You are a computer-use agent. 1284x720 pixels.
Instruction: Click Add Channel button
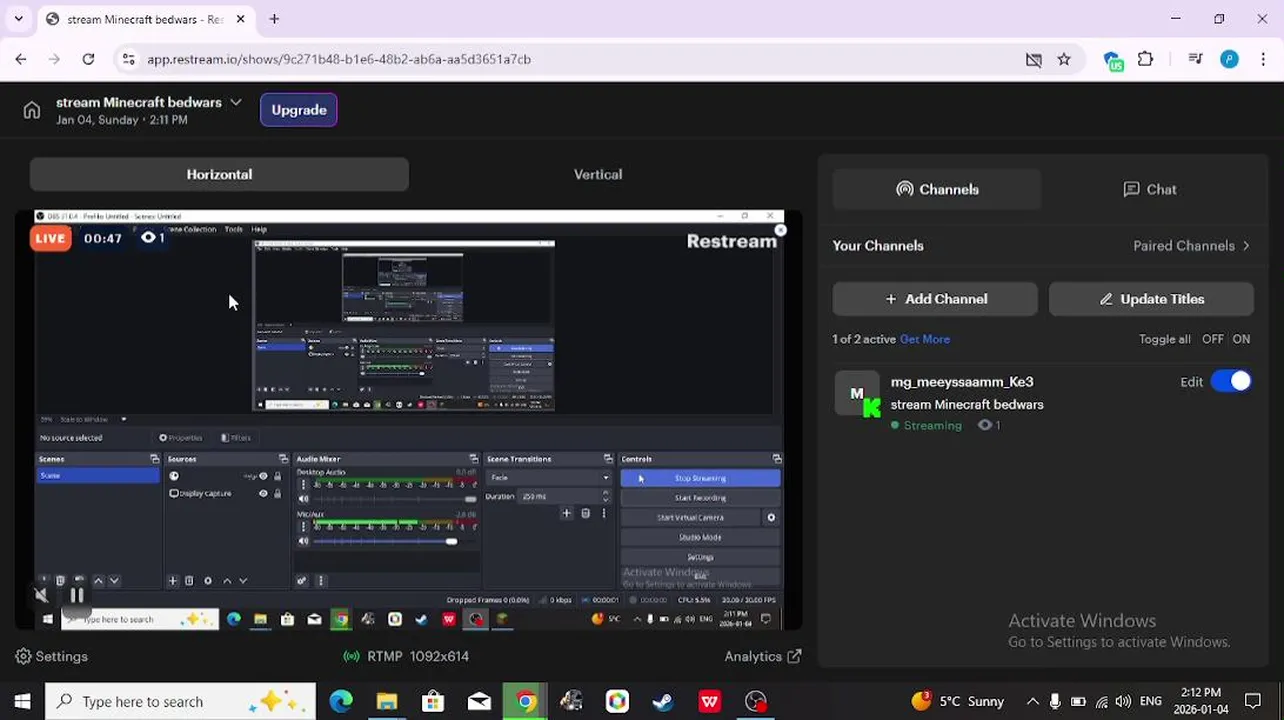[935, 299]
